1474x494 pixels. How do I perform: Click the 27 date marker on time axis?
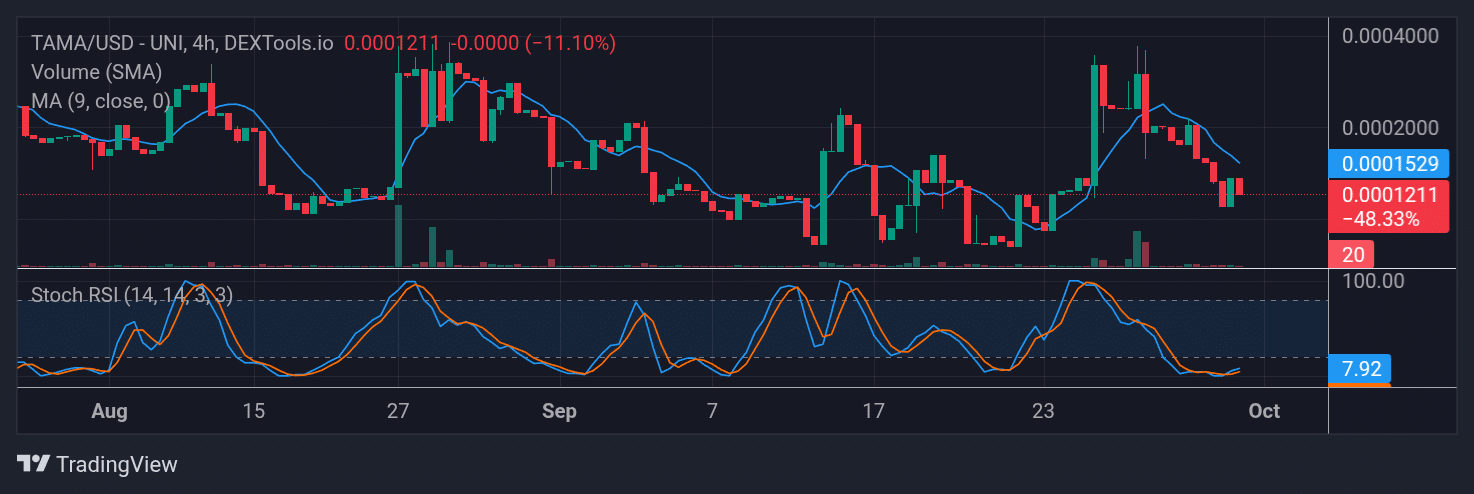pyautogui.click(x=399, y=411)
